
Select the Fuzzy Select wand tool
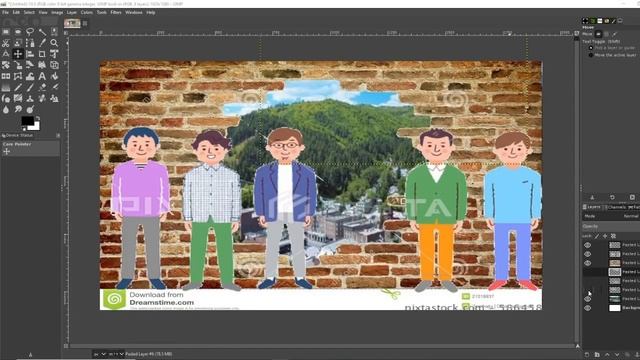coord(42,32)
